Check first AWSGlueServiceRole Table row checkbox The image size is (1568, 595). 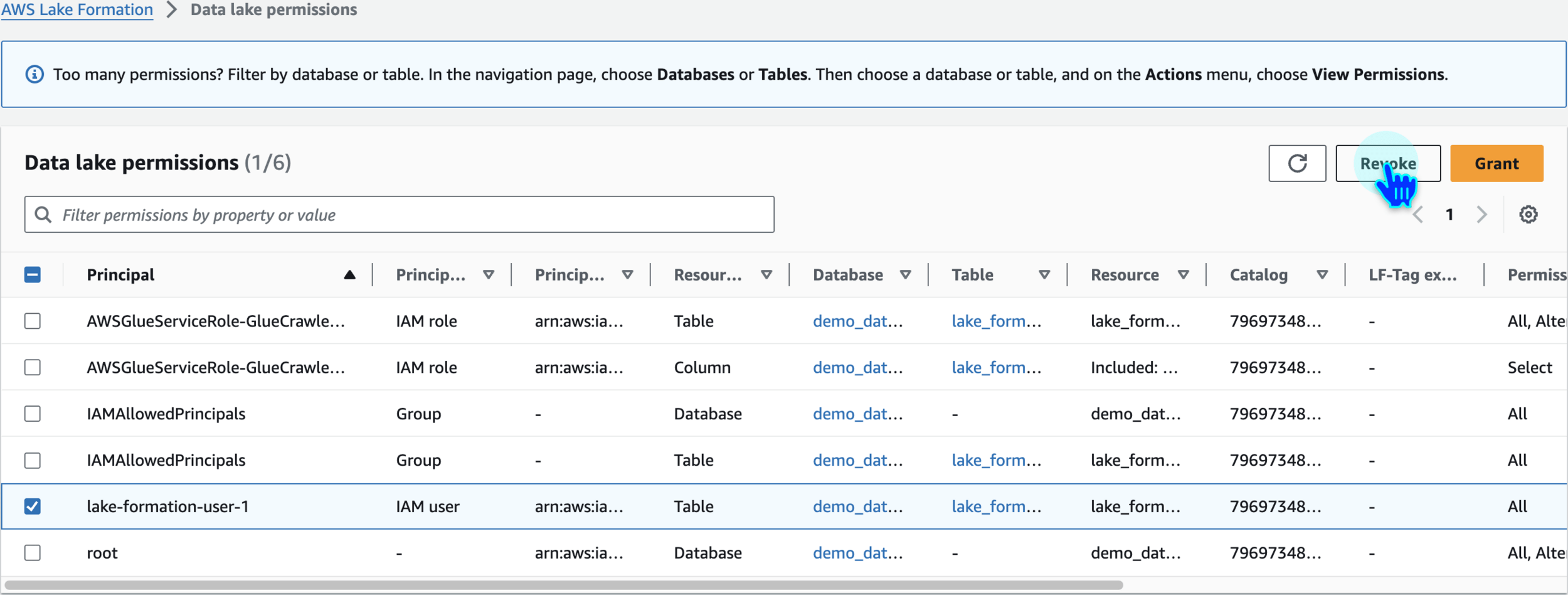pyautogui.click(x=33, y=321)
